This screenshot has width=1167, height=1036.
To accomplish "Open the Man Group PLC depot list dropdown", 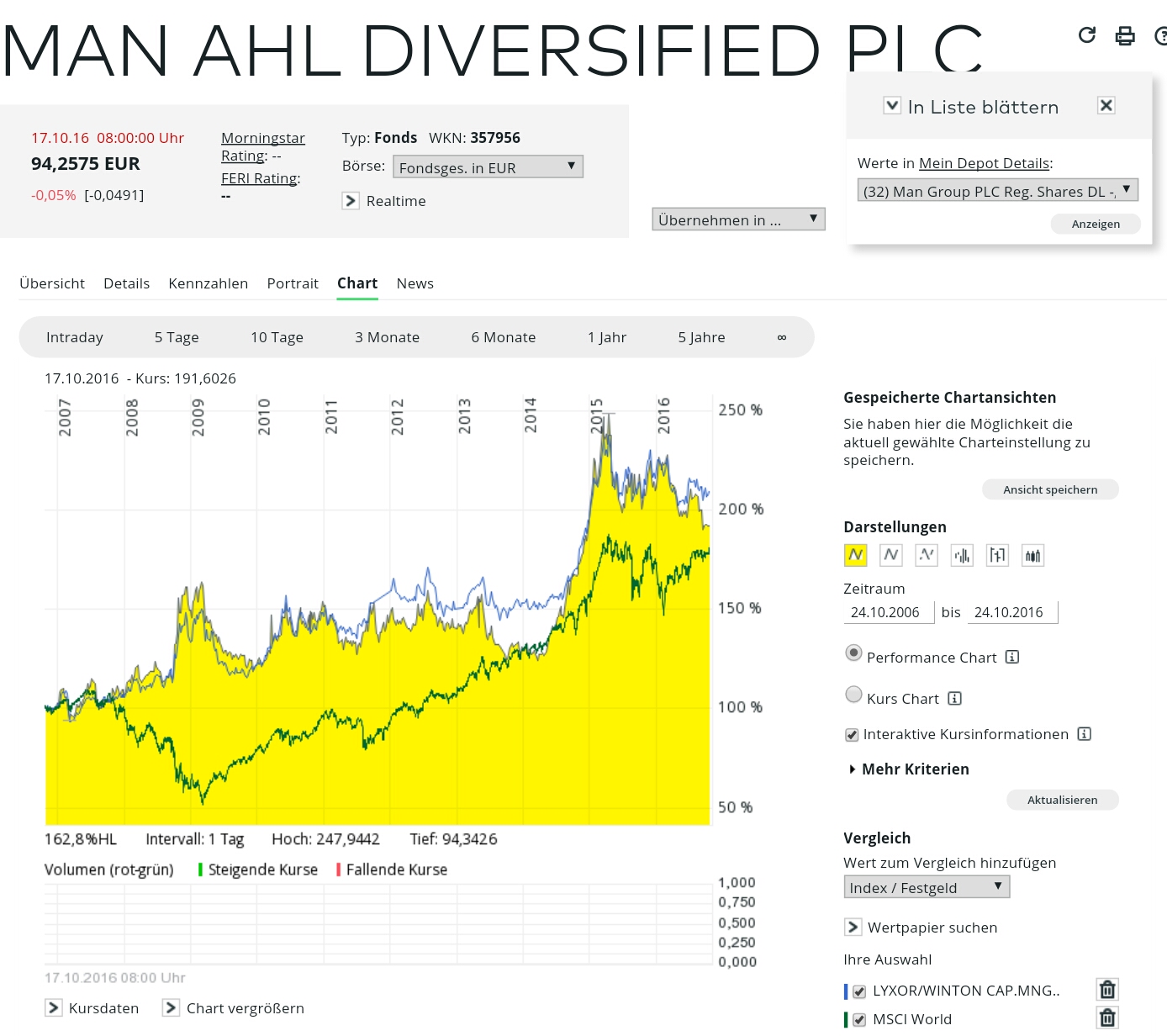I will click(997, 190).
